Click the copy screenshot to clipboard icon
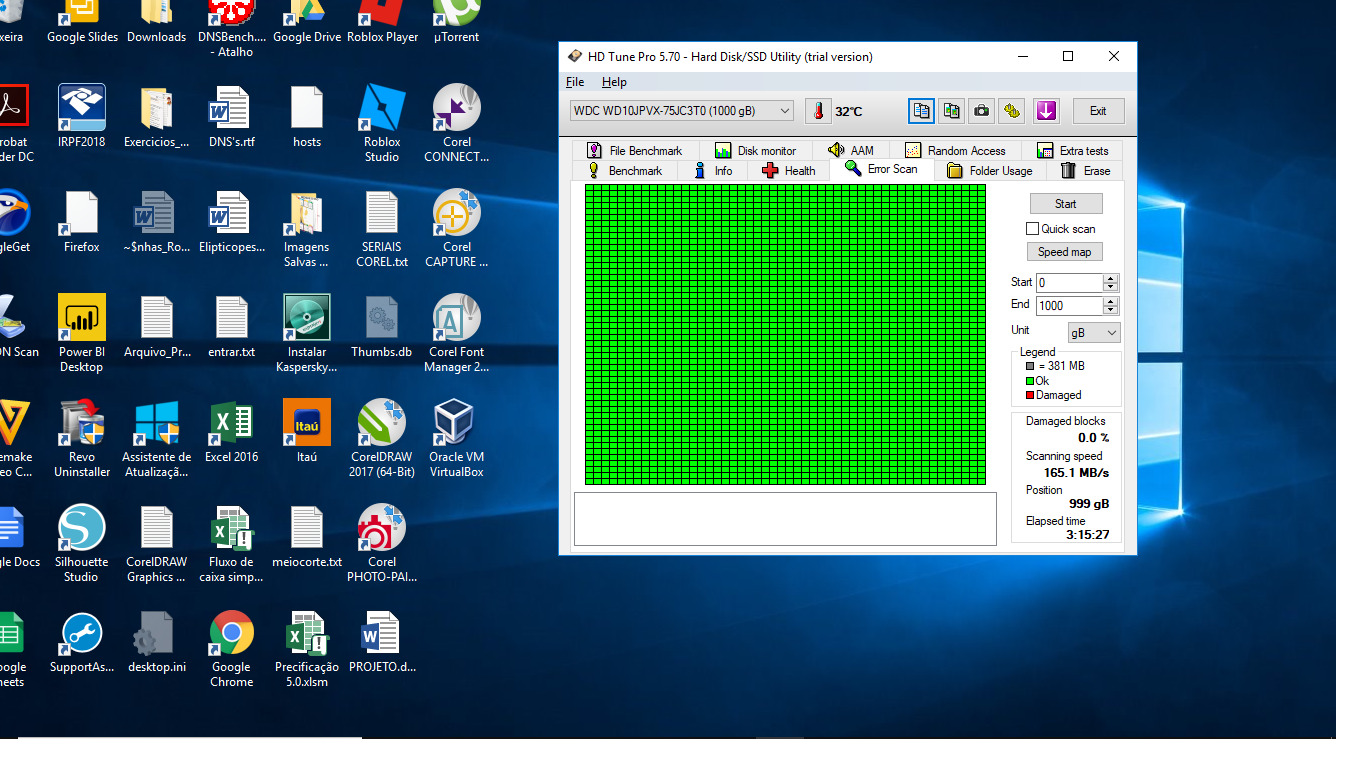The width and height of the screenshot is (1366, 768). [952, 111]
